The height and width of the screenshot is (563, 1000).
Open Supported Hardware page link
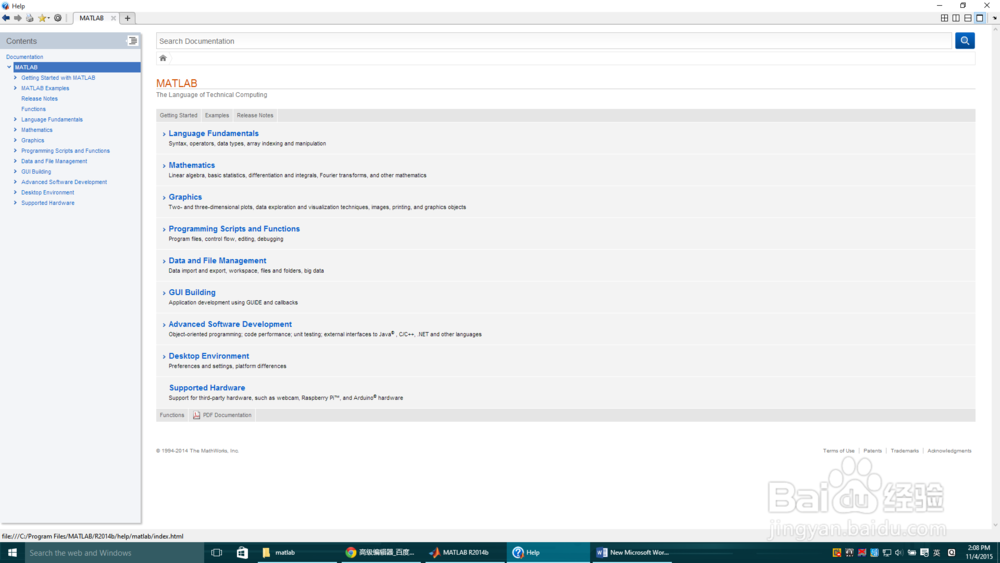point(207,388)
